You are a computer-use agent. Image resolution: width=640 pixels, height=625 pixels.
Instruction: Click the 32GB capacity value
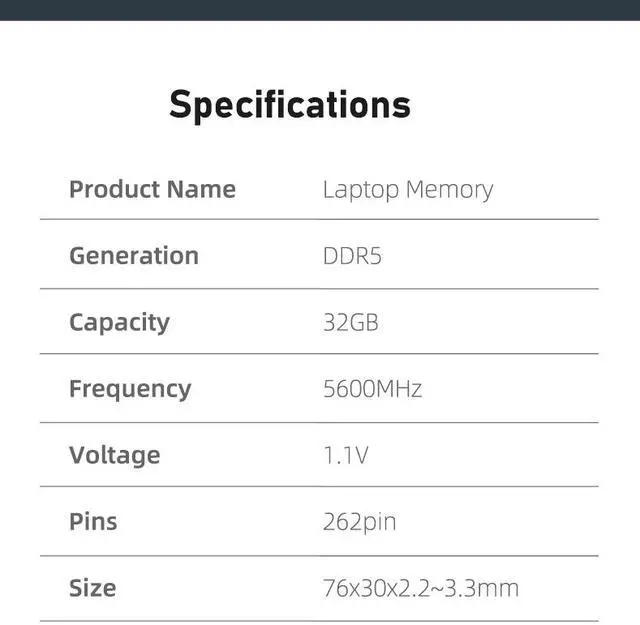click(x=350, y=322)
